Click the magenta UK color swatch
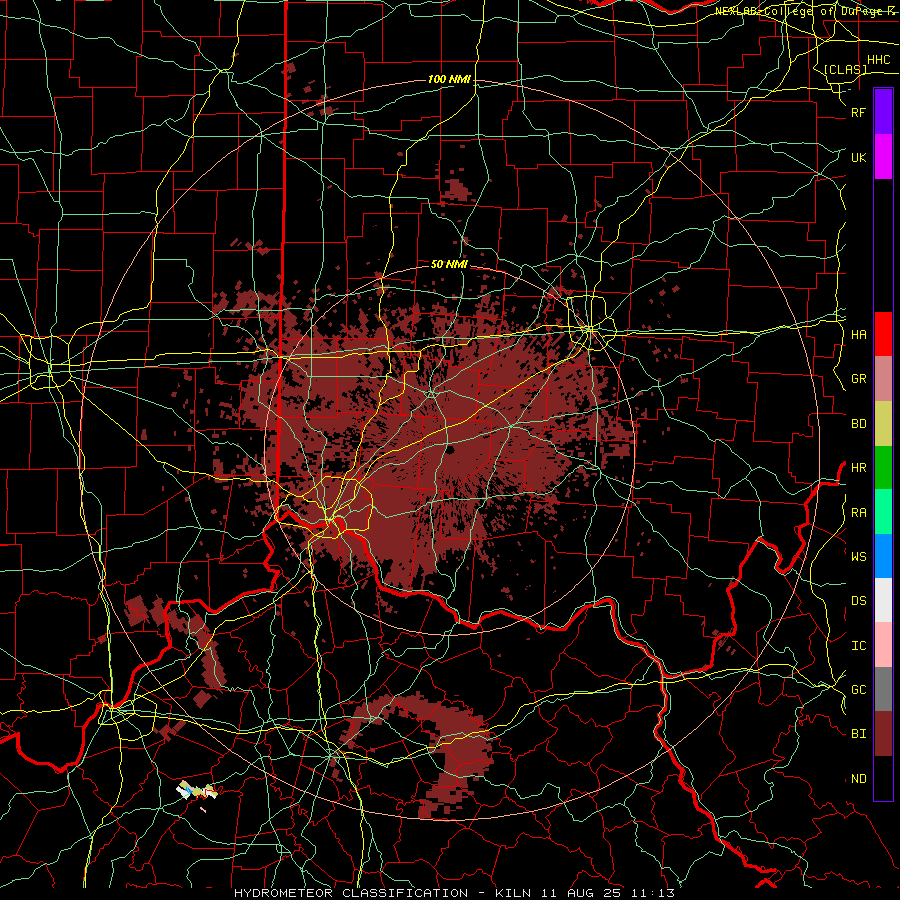 pos(883,157)
